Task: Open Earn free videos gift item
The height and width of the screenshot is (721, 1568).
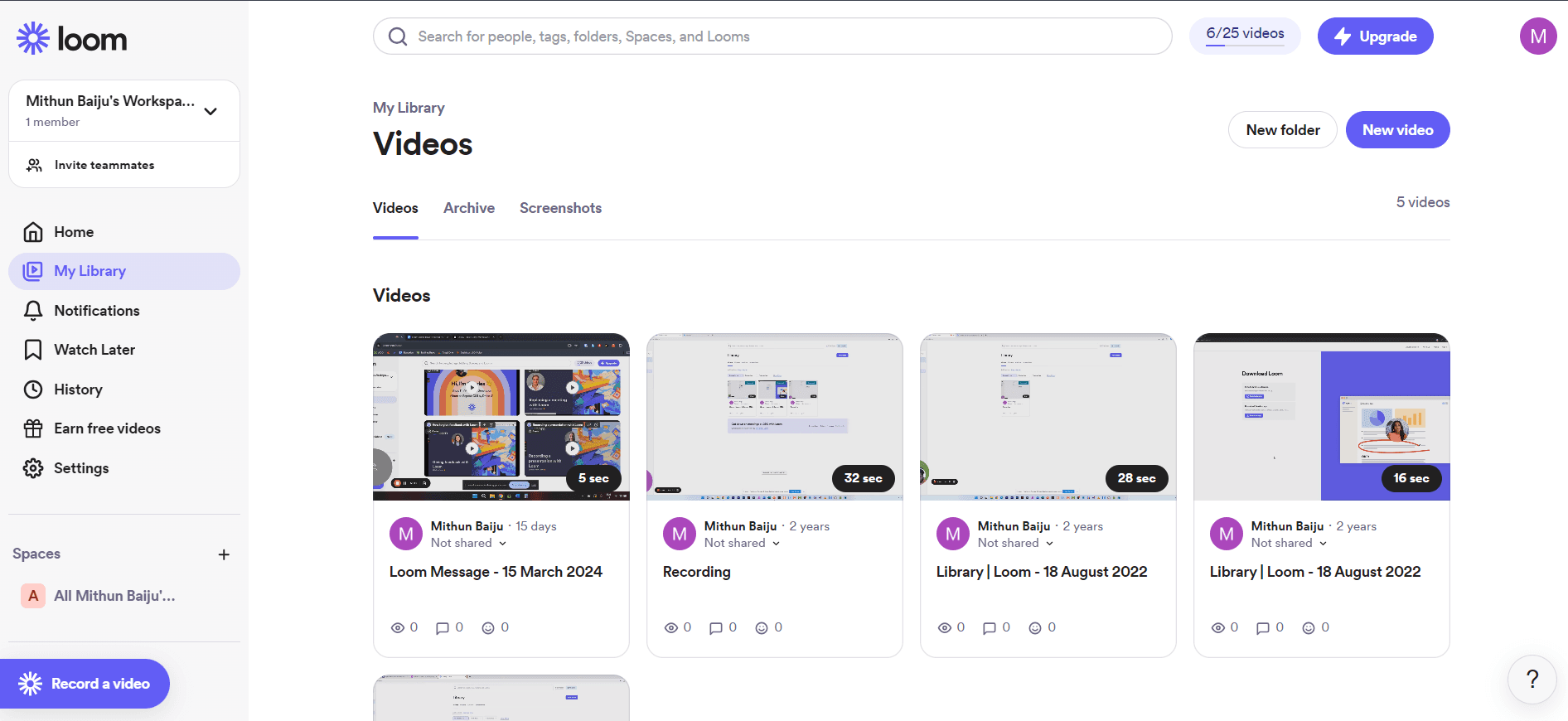Action: (33, 428)
